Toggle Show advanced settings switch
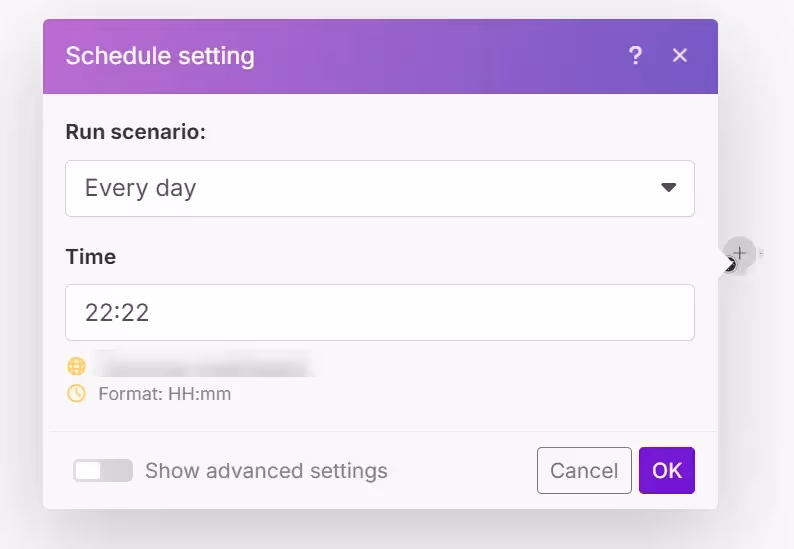This screenshot has width=794, height=549. 103,471
